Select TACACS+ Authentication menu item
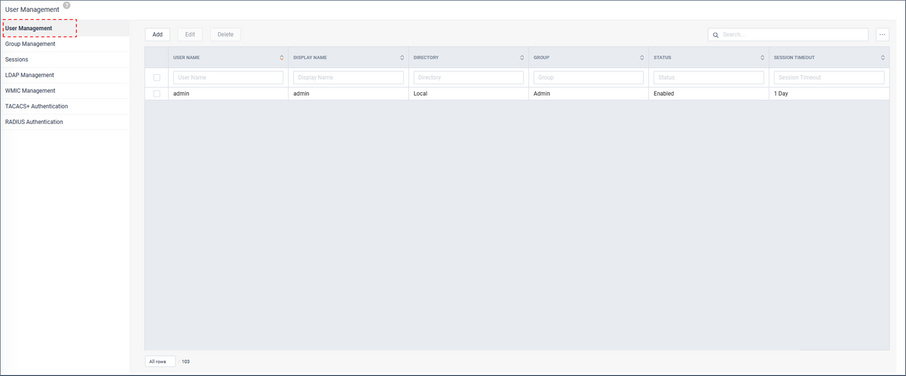Screen dimensions: 906x376 36,106
